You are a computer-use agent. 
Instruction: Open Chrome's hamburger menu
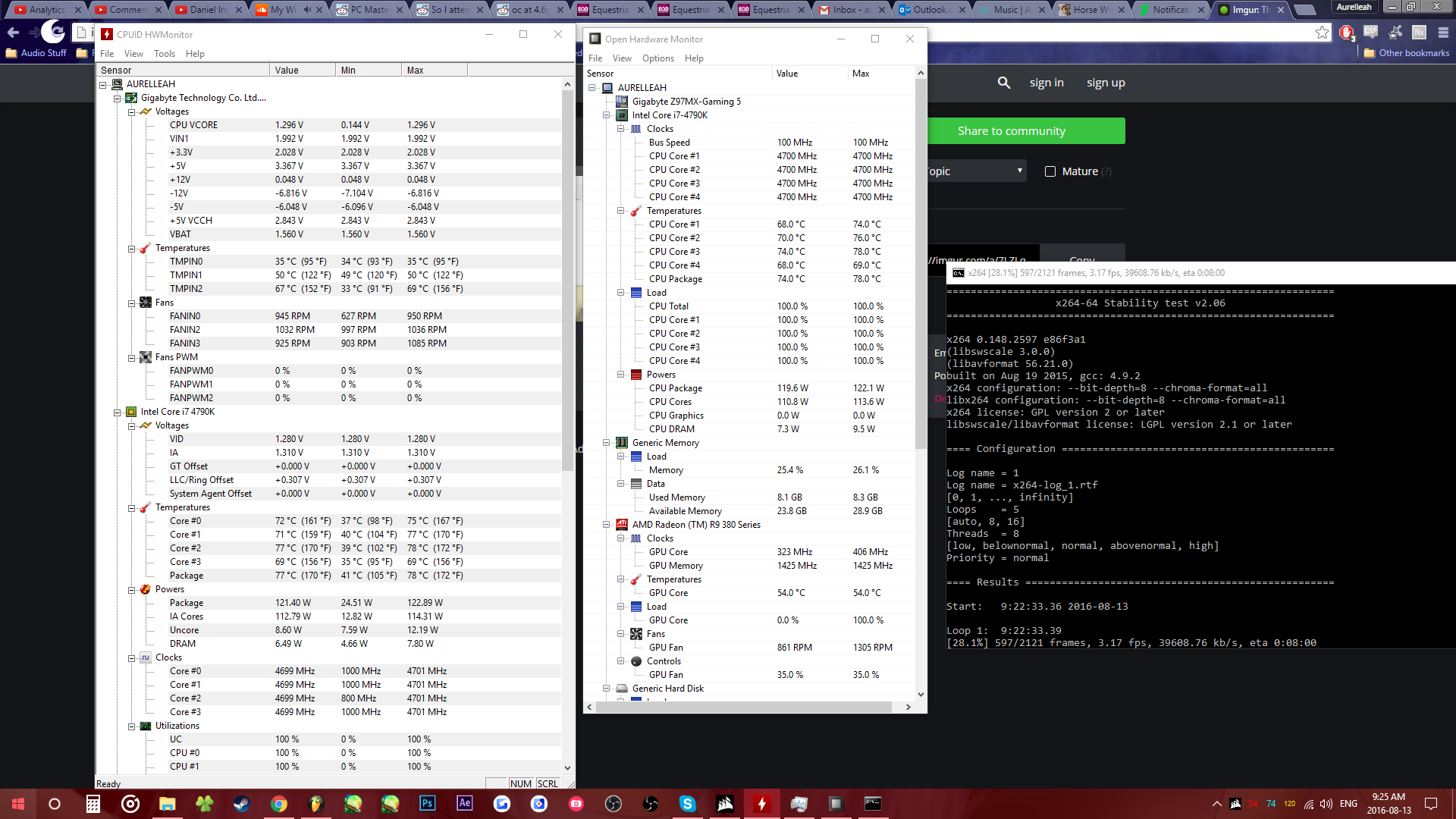[x=1443, y=32]
